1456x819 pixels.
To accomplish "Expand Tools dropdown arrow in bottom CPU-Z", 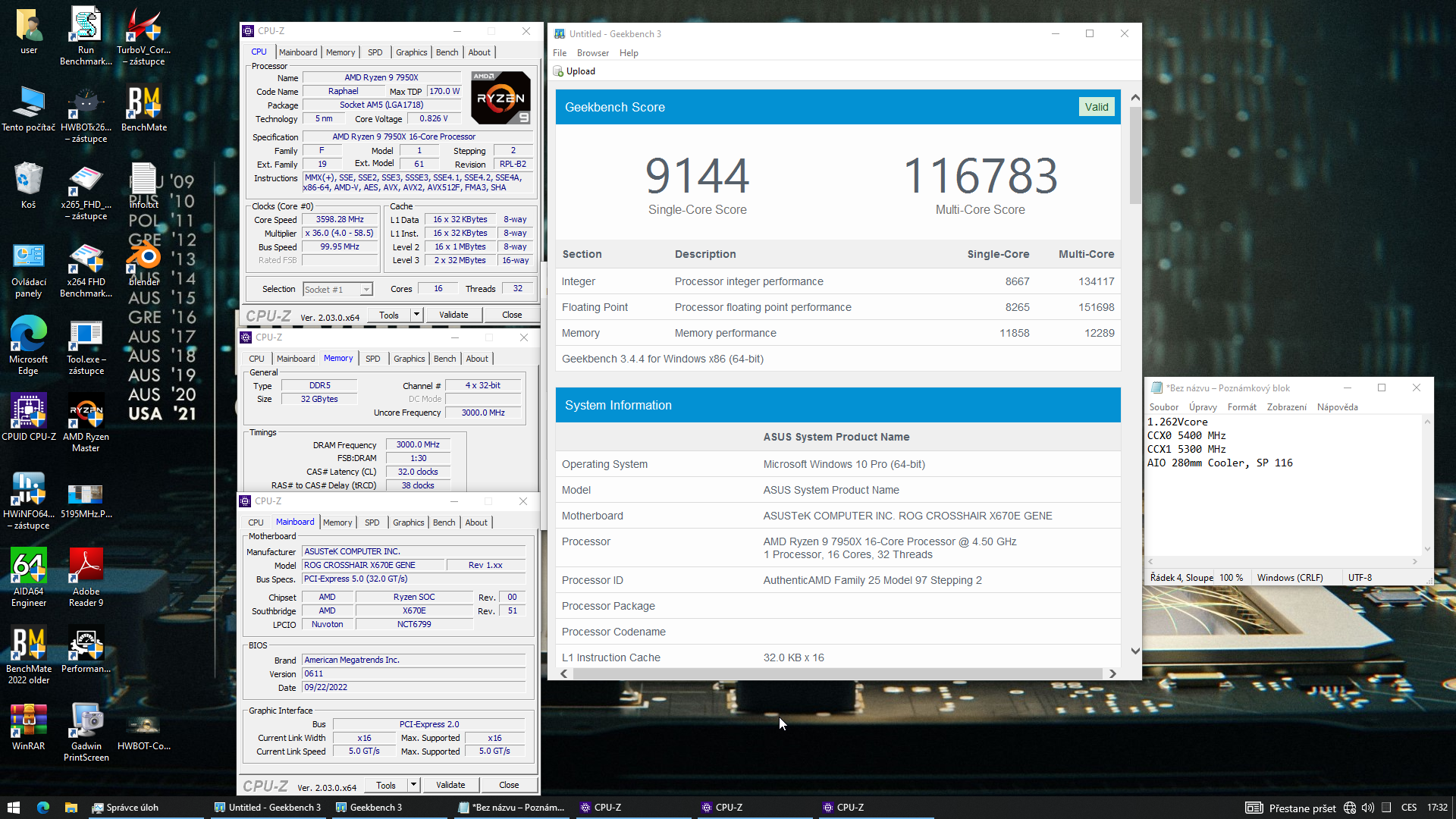I will 413,785.
